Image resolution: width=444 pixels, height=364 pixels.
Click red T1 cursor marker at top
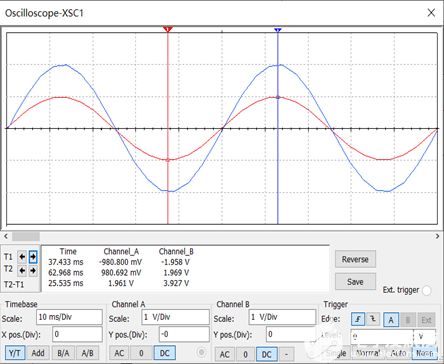click(x=168, y=30)
